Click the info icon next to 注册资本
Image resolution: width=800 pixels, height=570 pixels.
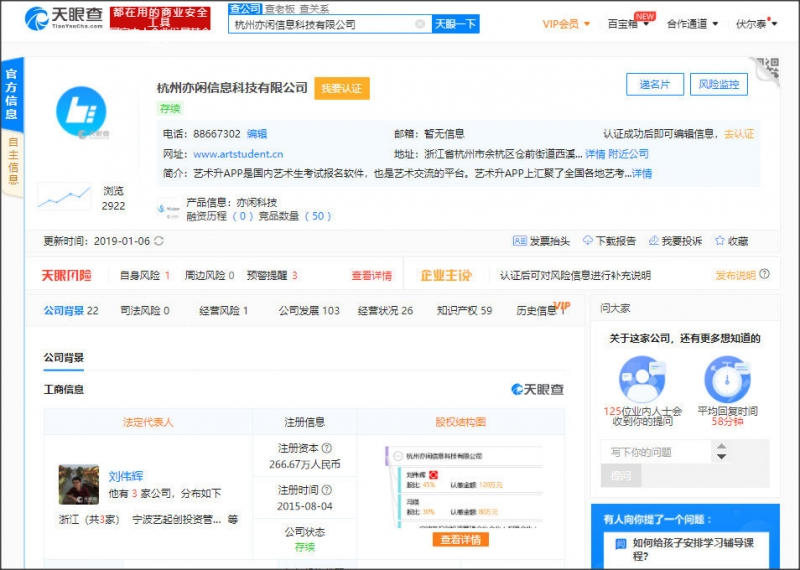(x=327, y=448)
